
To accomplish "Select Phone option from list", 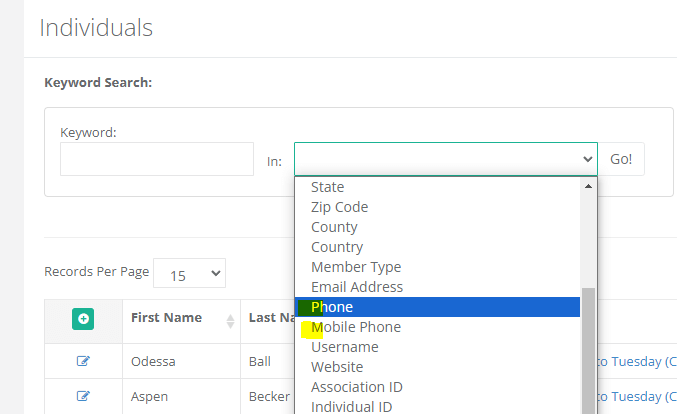I will point(332,307).
